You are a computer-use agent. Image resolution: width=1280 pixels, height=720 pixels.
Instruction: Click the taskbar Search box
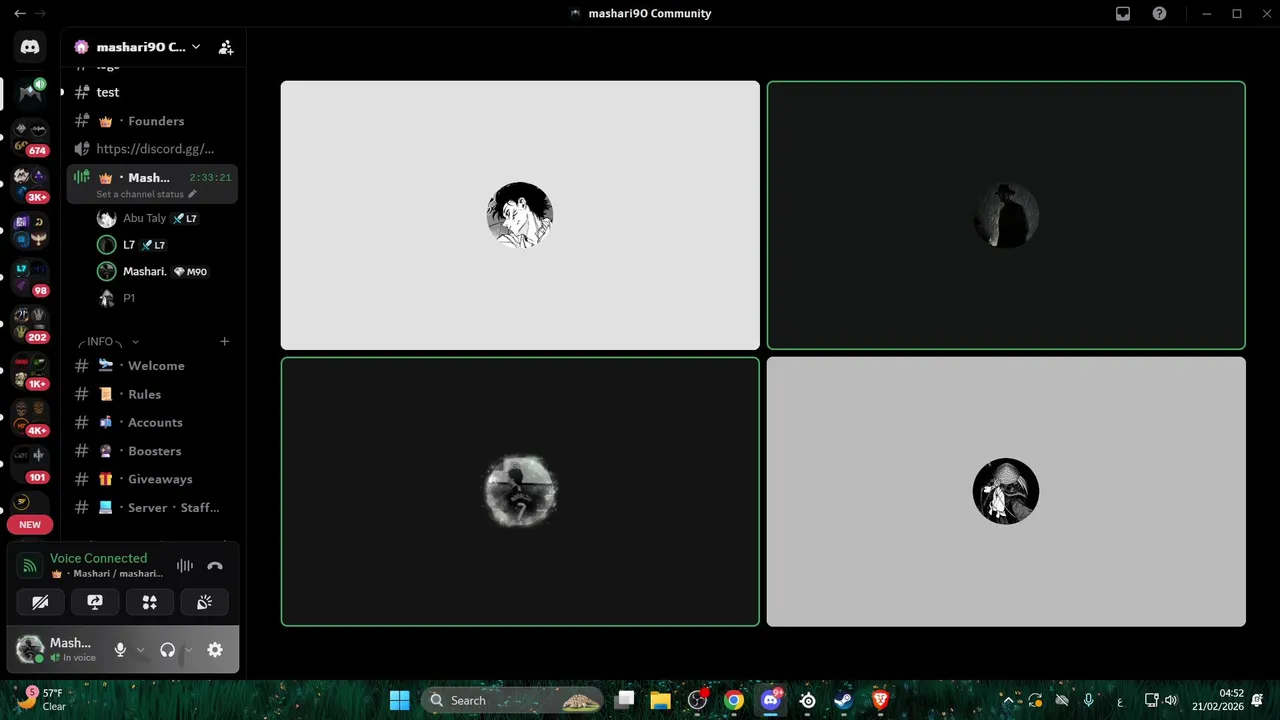click(512, 700)
